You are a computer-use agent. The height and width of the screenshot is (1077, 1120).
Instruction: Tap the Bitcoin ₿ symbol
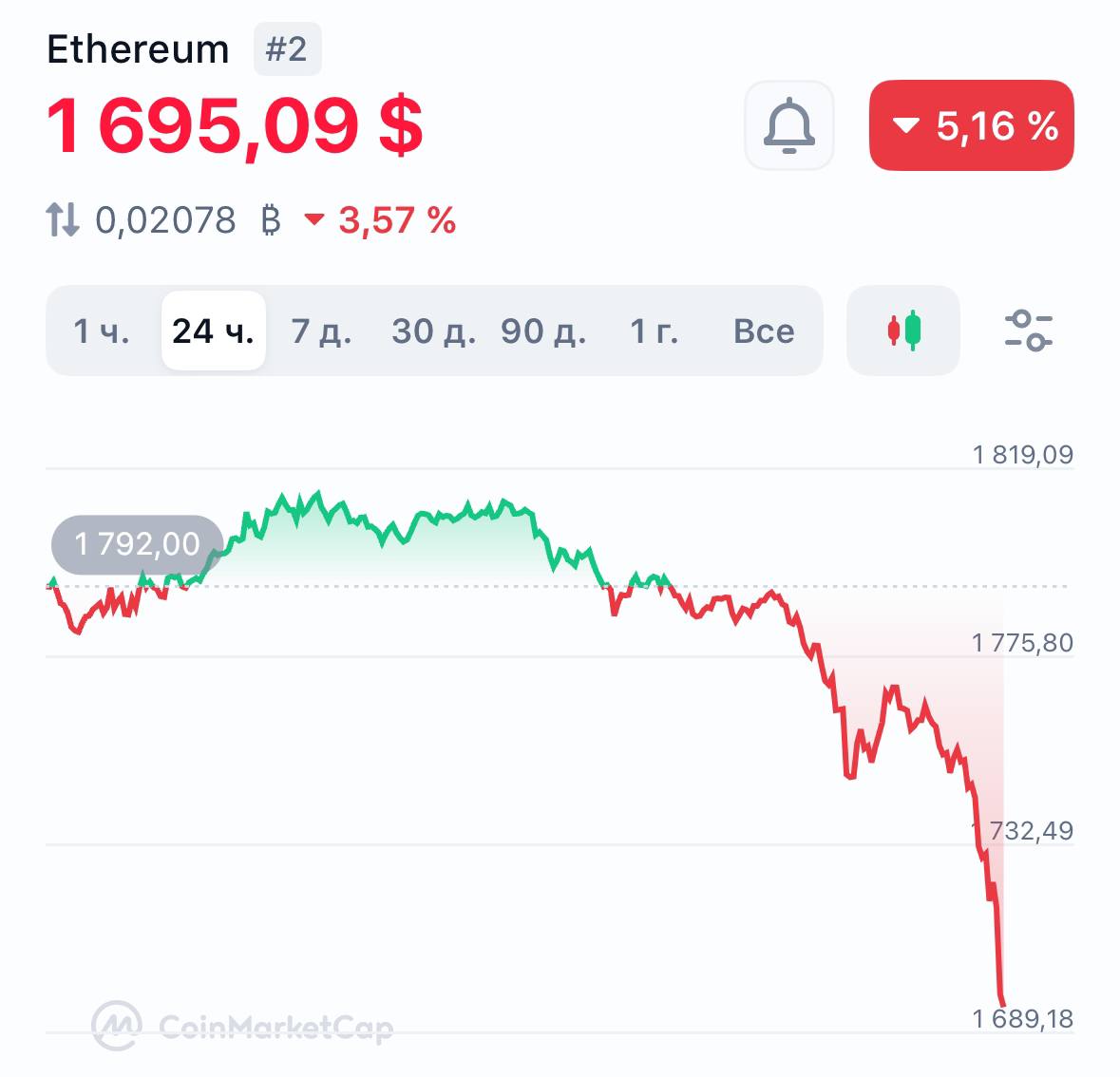pyautogui.click(x=270, y=220)
